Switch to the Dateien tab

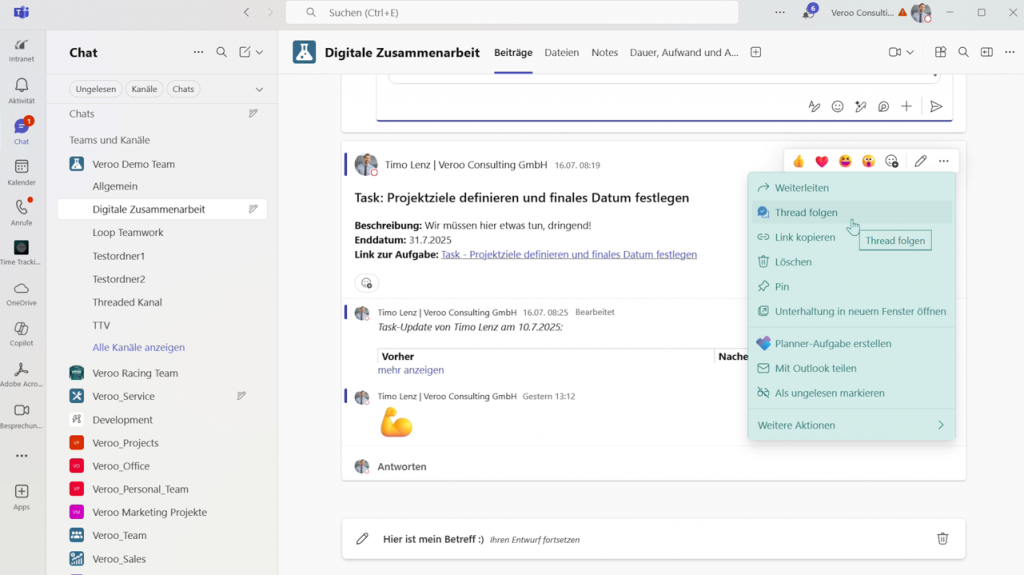561,53
